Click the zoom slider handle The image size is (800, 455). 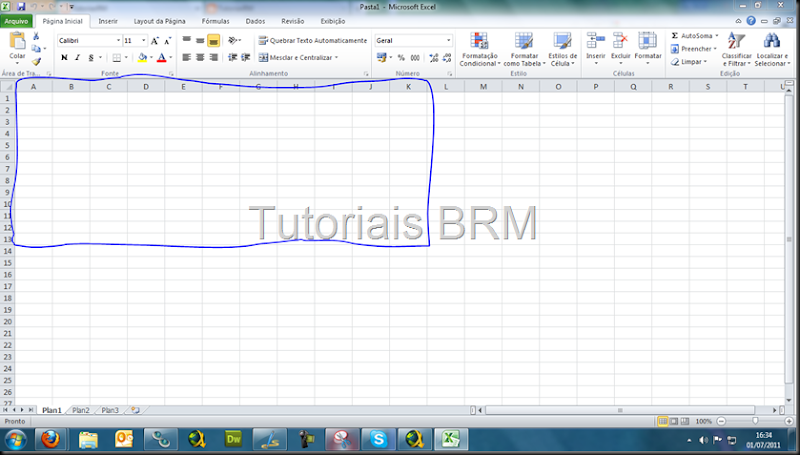[x=755, y=421]
